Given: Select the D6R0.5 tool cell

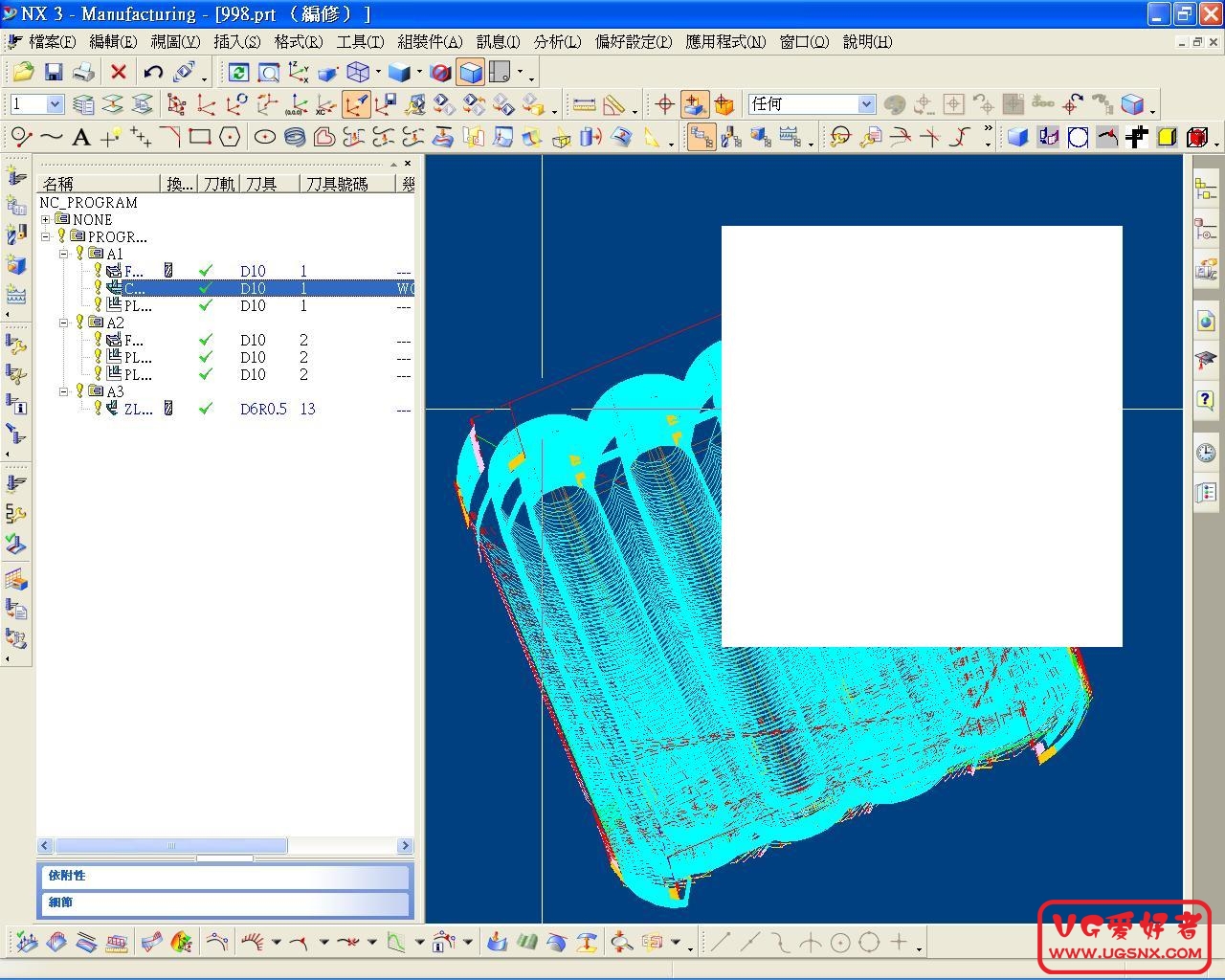Looking at the screenshot, I should tap(263, 409).
